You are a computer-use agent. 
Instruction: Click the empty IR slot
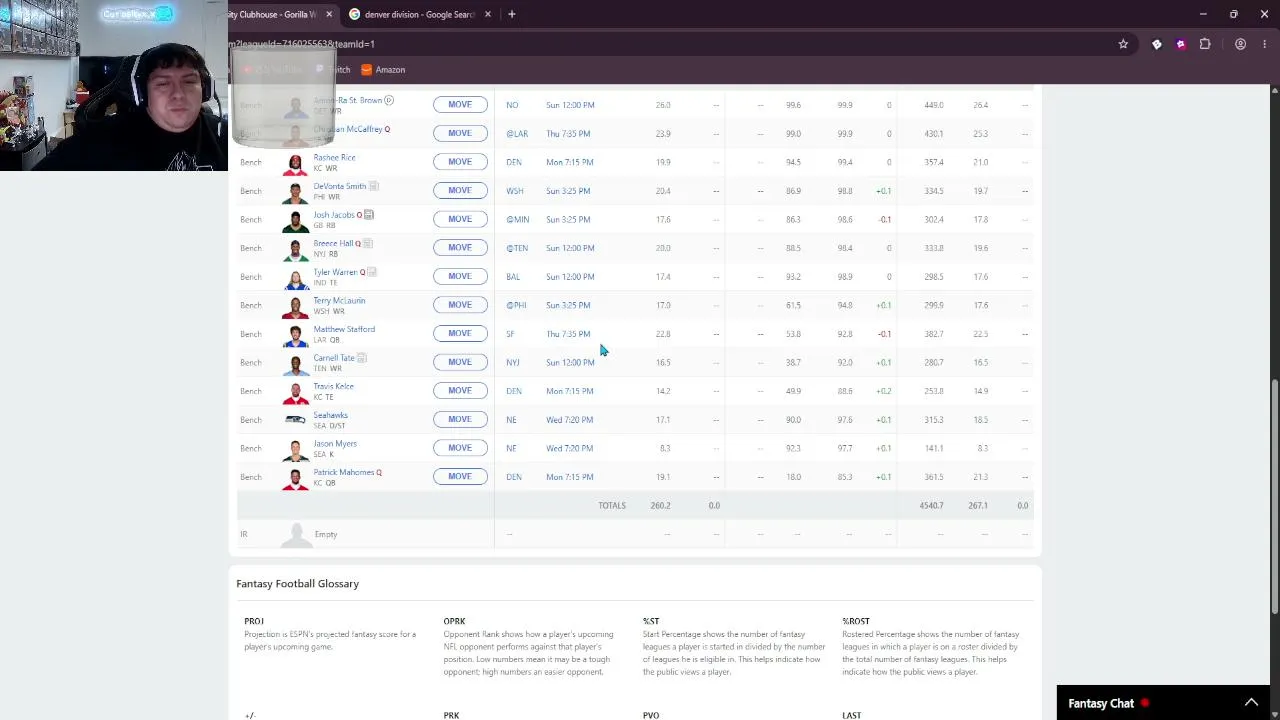click(x=326, y=534)
